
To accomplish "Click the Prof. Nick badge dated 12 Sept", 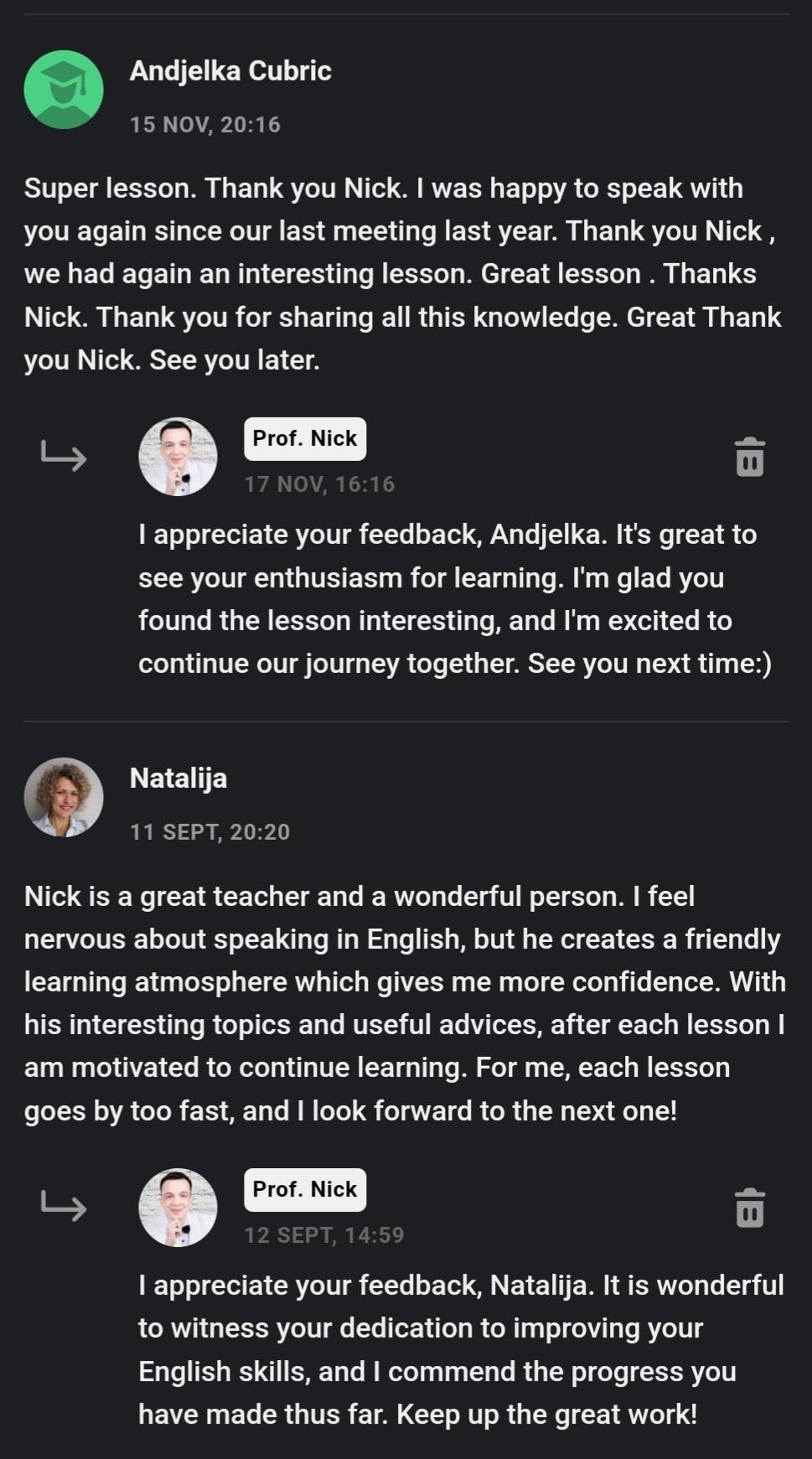I will pos(305,1189).
